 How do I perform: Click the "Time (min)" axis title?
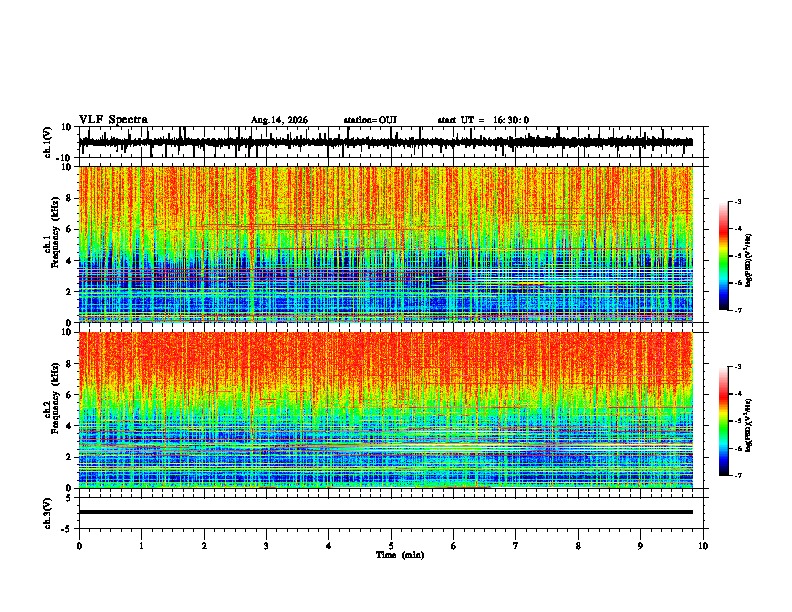(x=400, y=555)
